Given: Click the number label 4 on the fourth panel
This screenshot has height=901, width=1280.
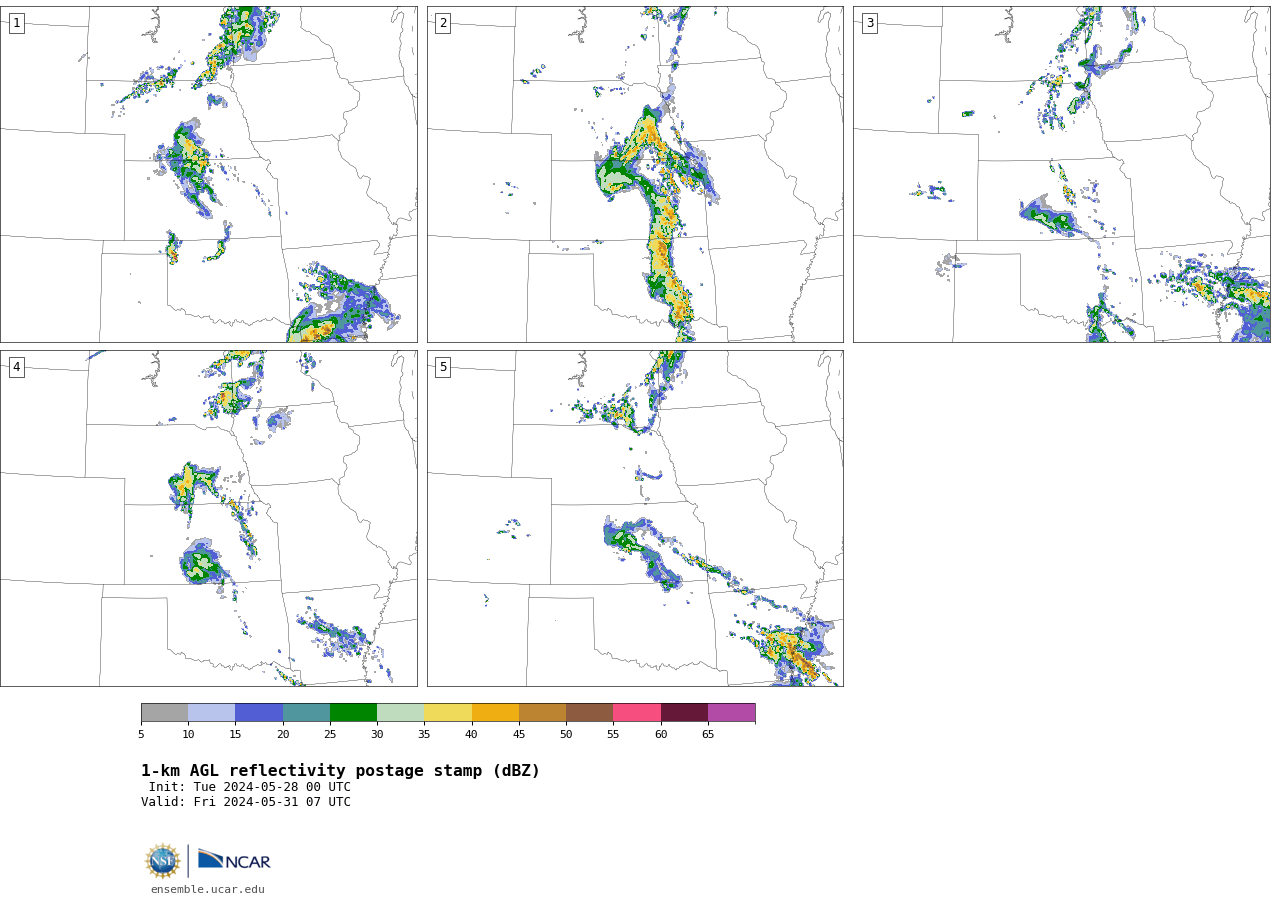Looking at the screenshot, I should [x=16, y=367].
